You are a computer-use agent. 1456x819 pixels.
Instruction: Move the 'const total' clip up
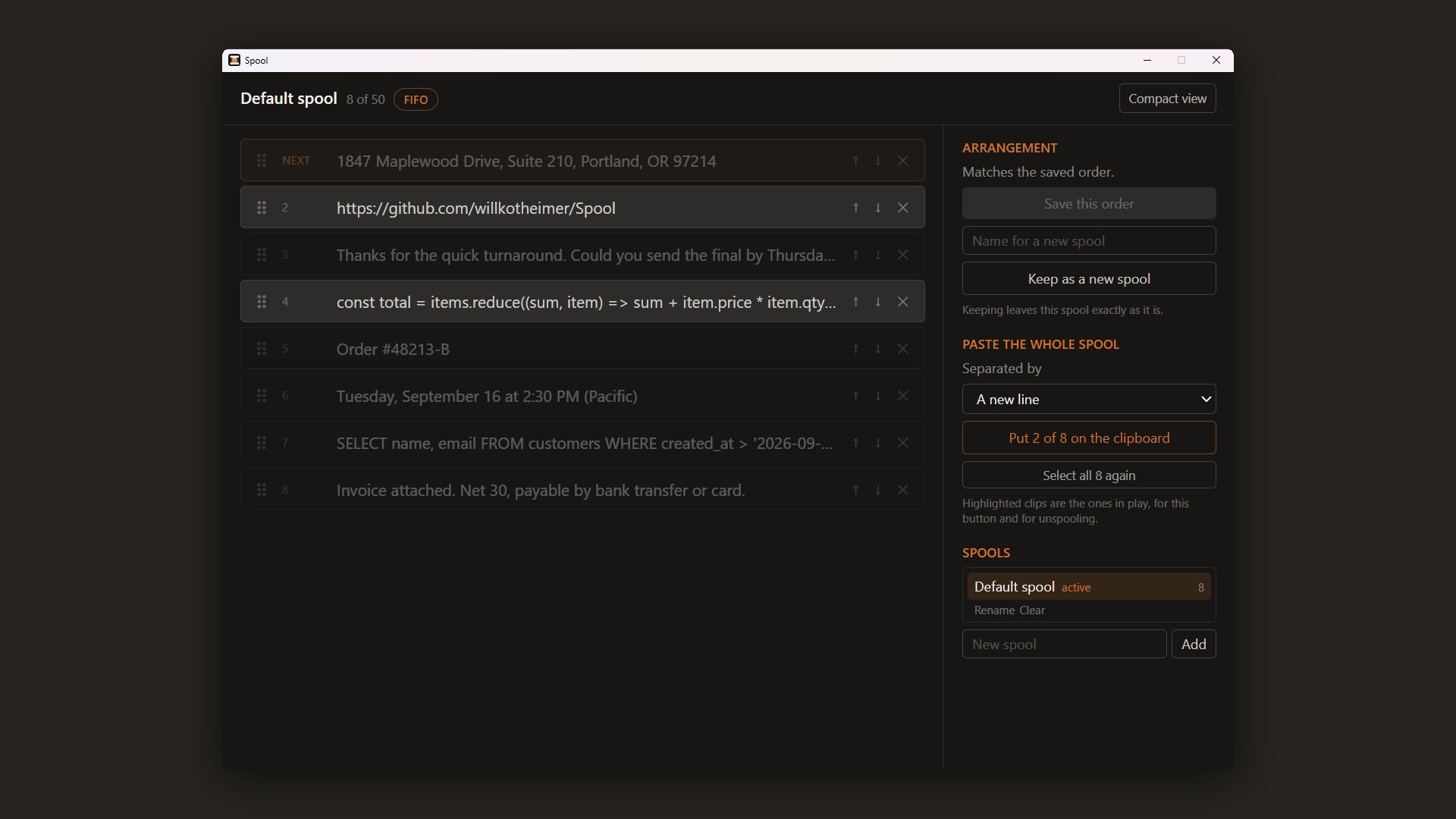[855, 302]
